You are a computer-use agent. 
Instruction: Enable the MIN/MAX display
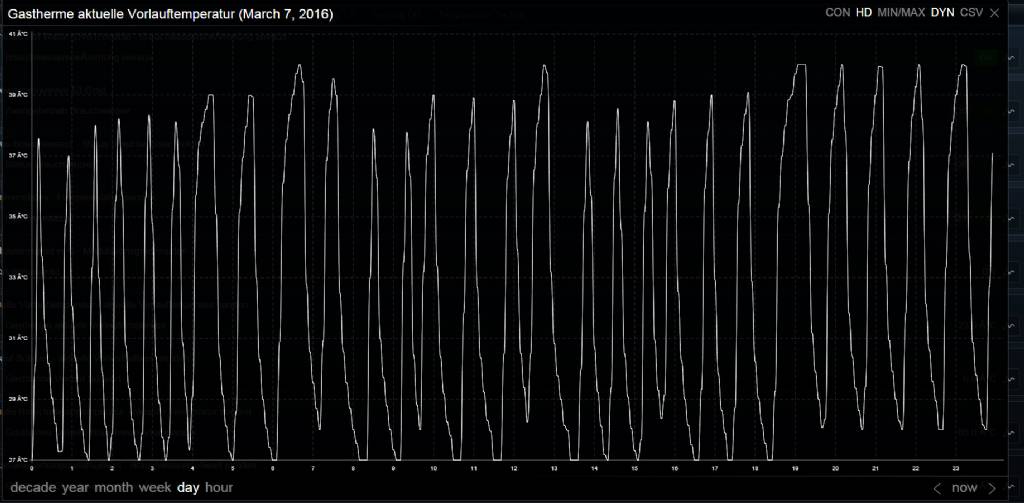click(901, 13)
